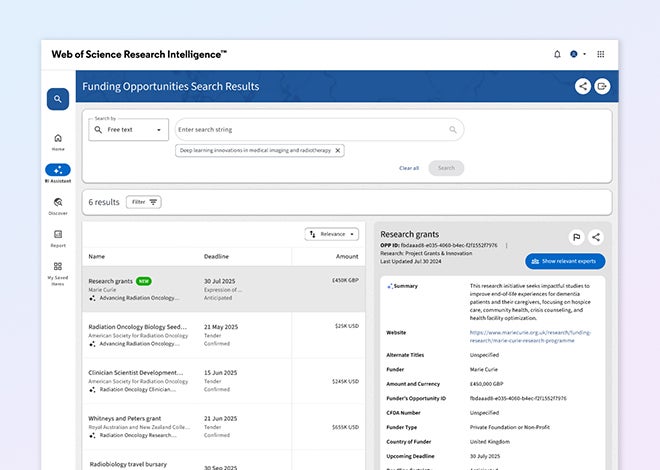This screenshot has height=470, width=660.
Task: Flag the Research grants opportunity
Action: 576,237
